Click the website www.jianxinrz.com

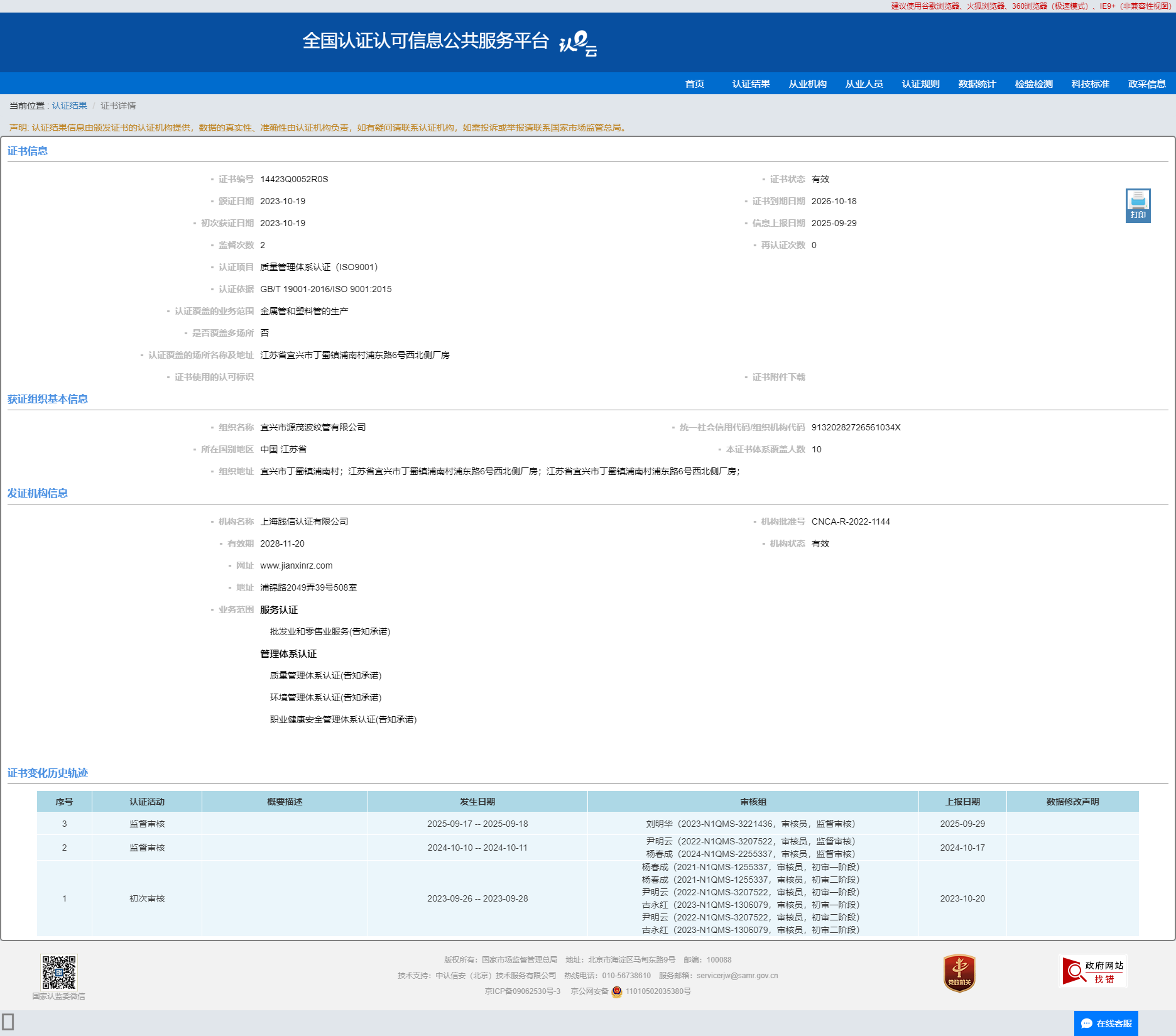pyautogui.click(x=296, y=565)
